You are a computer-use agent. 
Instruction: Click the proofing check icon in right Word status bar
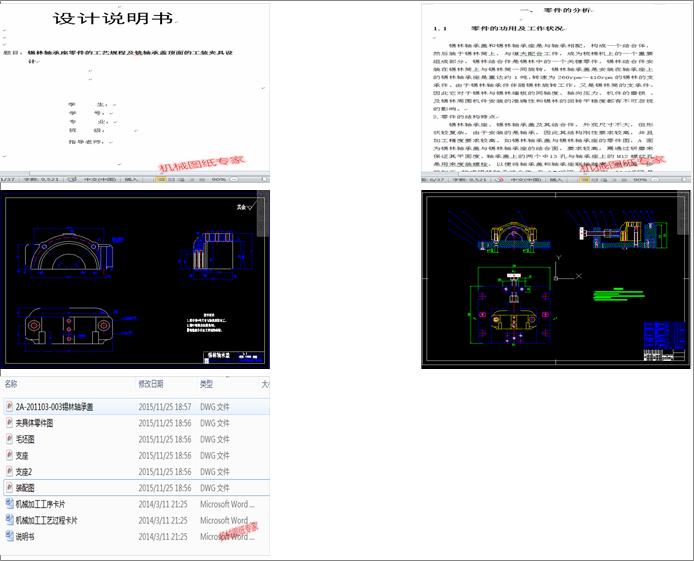[x=499, y=180]
